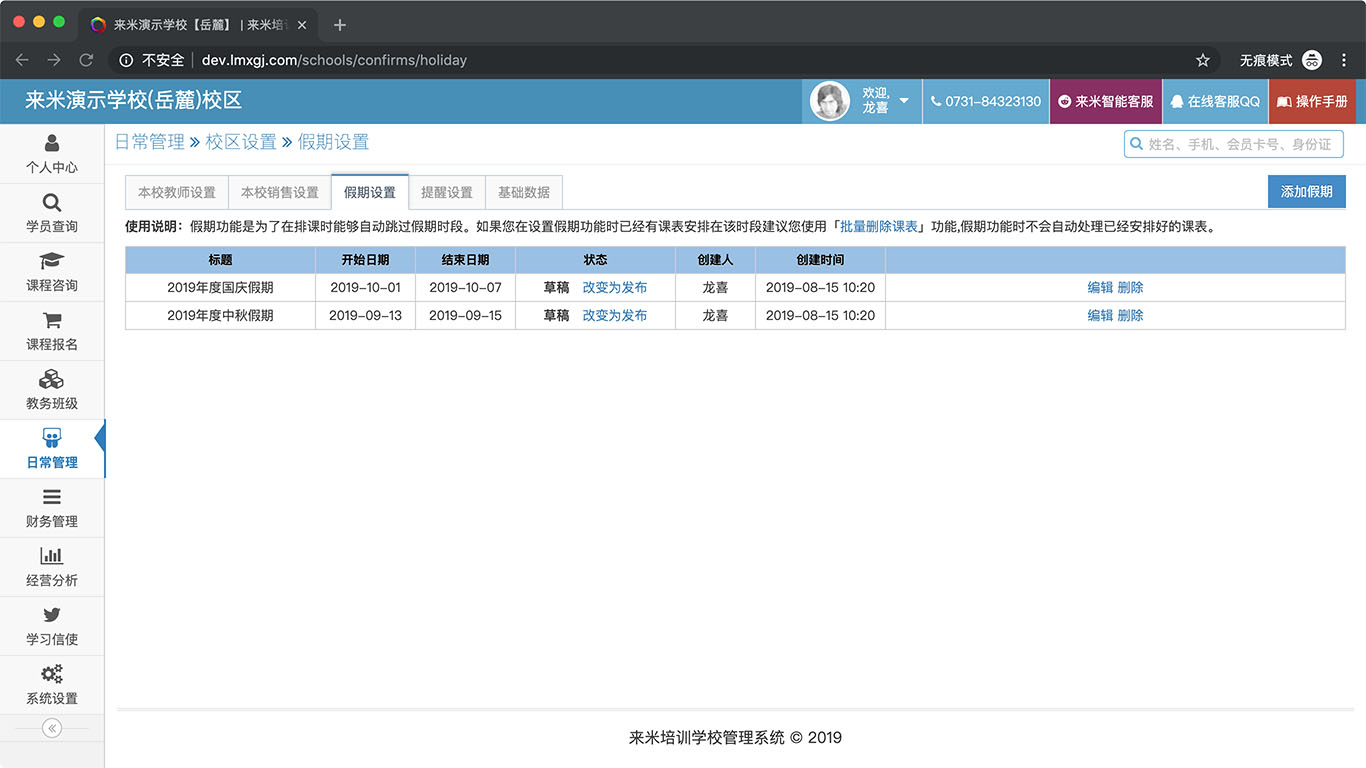Screen dimensions: 1366x768
Task: Click the phone number 0731-84323130
Action: tap(986, 102)
